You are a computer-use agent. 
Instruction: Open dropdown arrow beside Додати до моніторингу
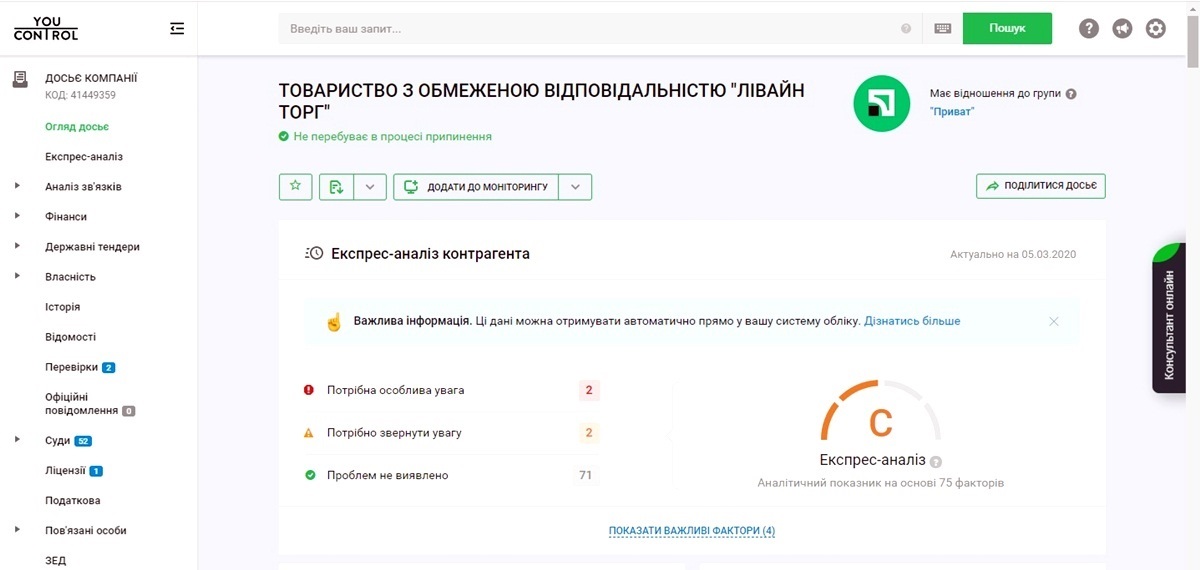click(575, 187)
